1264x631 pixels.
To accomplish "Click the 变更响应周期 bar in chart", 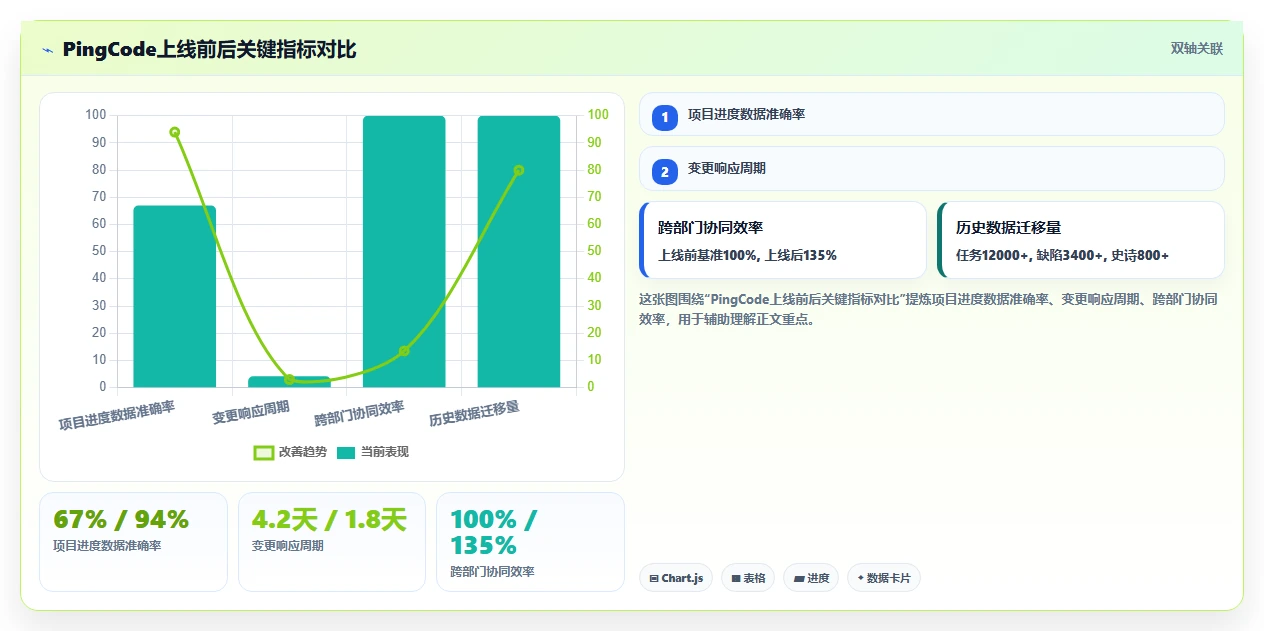I will pos(289,381).
